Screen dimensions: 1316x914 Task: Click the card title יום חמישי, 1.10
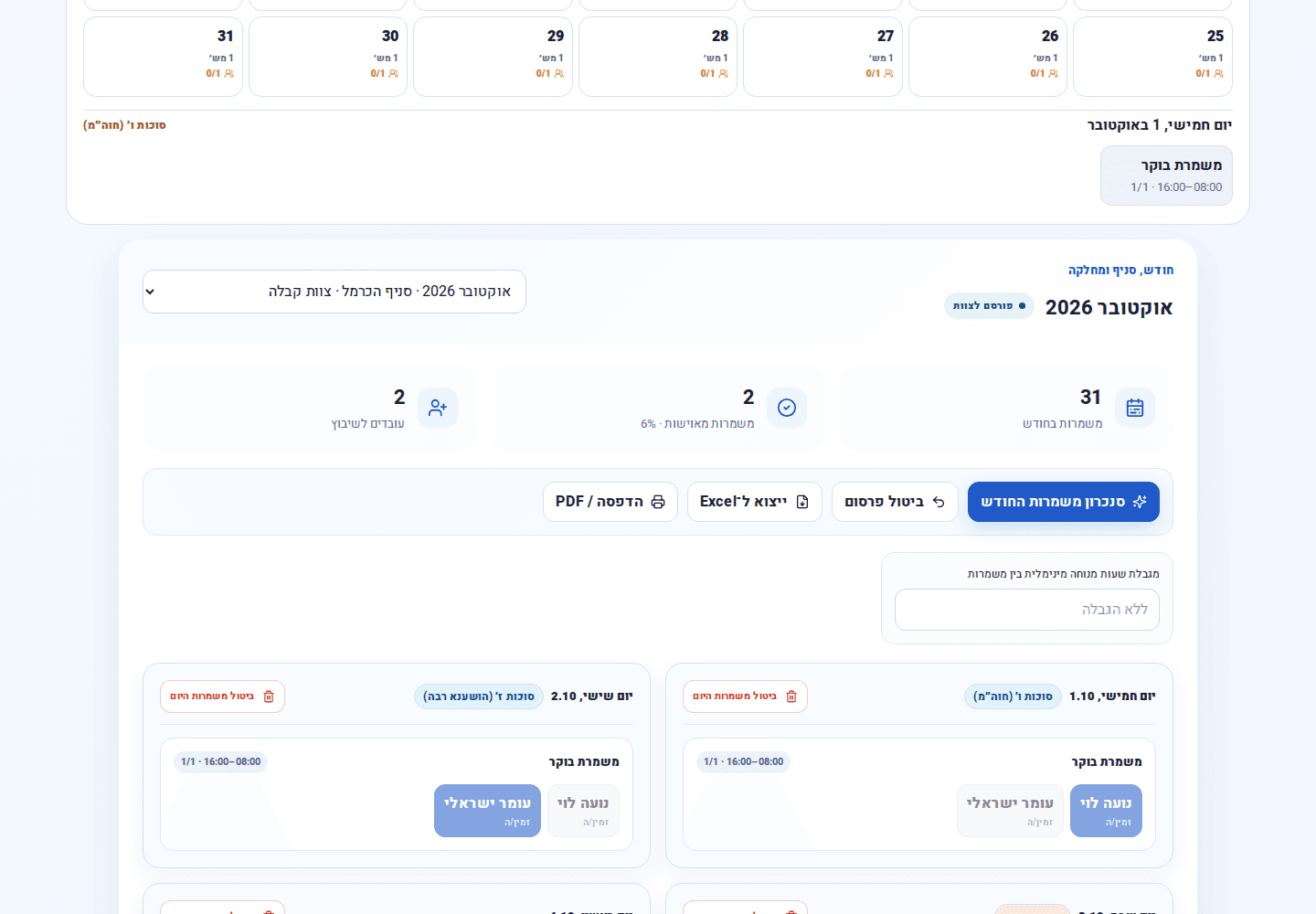1112,696
